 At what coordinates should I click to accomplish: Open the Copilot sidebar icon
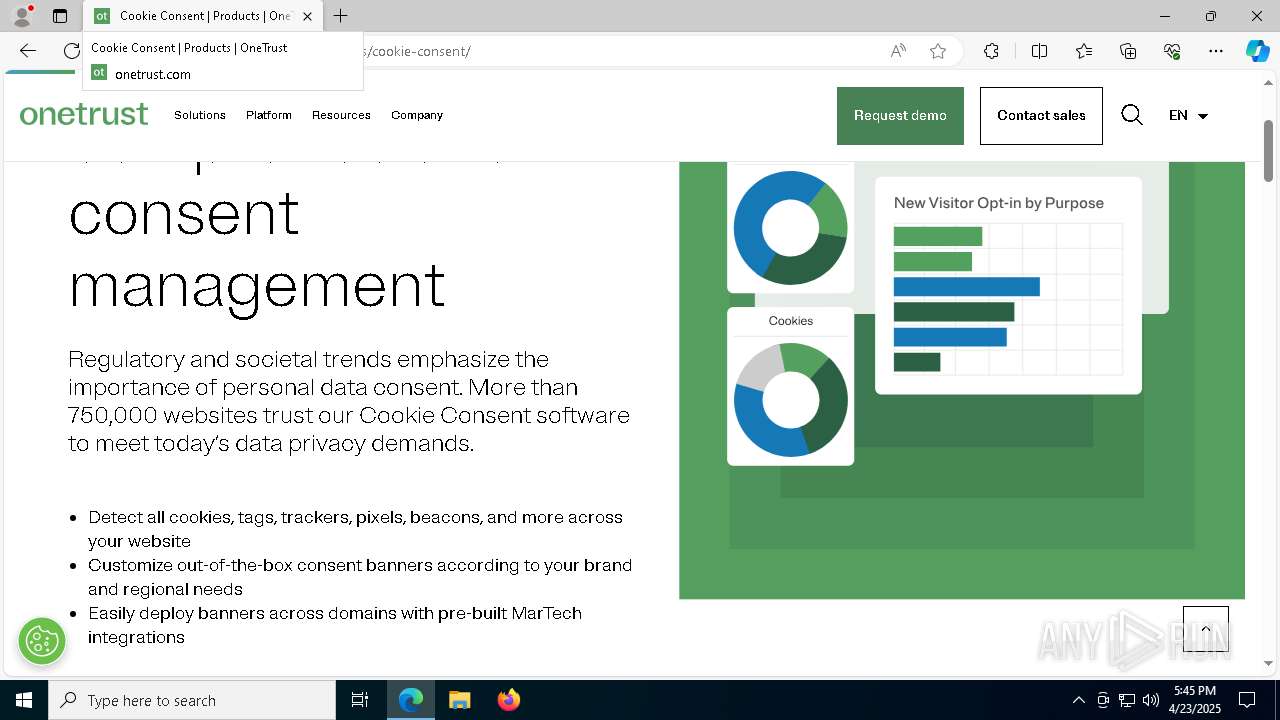[x=1257, y=51]
